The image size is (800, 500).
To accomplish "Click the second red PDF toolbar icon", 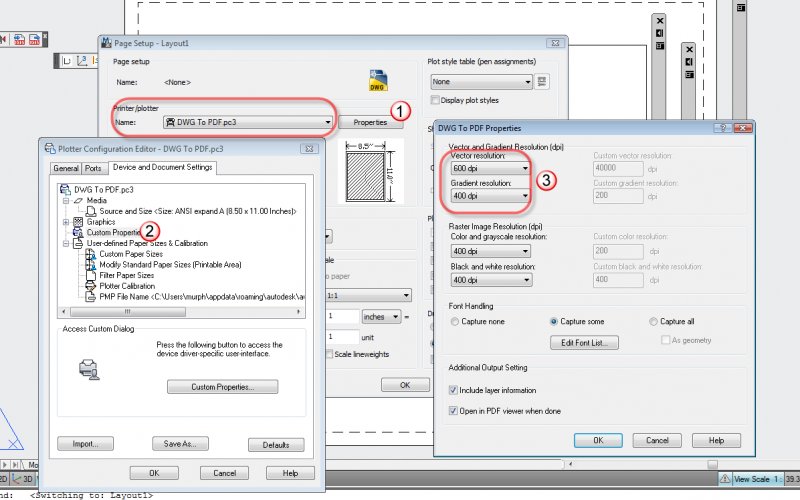I will click(x=35, y=39).
